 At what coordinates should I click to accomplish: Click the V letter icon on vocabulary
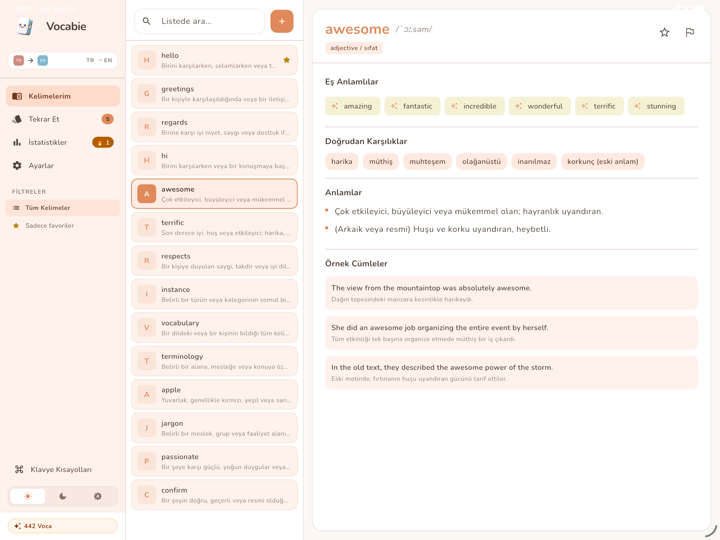(146, 327)
